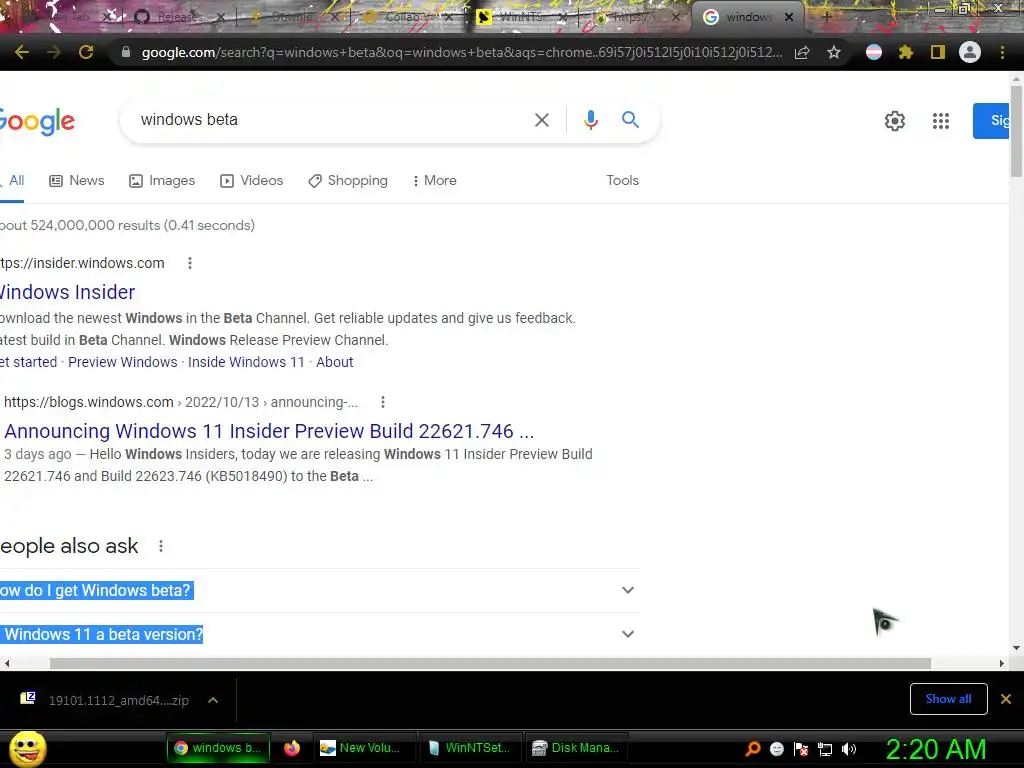Click the horizontal scrollbar thumb
Screen dimensions: 1024x768
(490, 664)
